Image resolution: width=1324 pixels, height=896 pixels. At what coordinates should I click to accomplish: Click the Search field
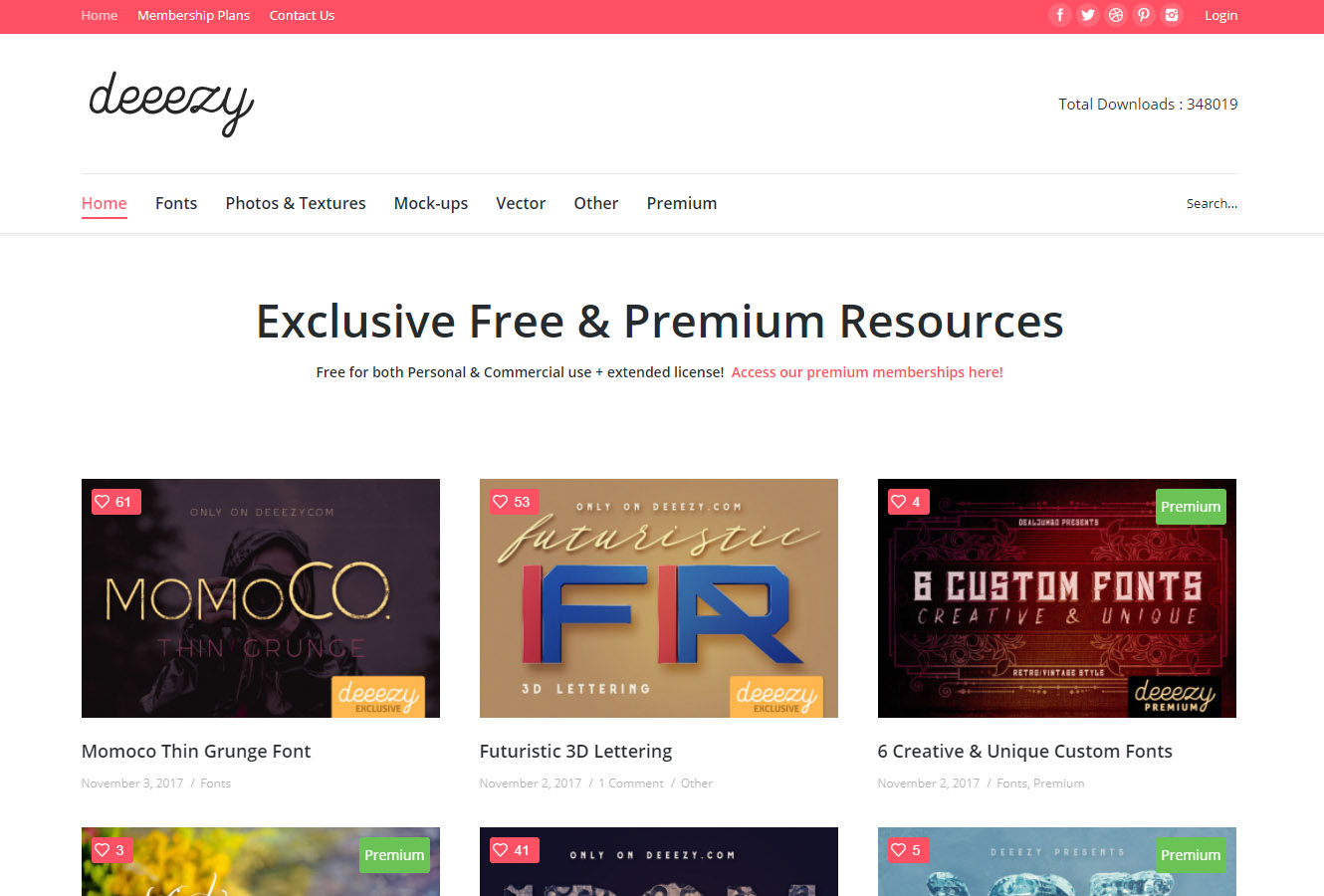[1212, 203]
